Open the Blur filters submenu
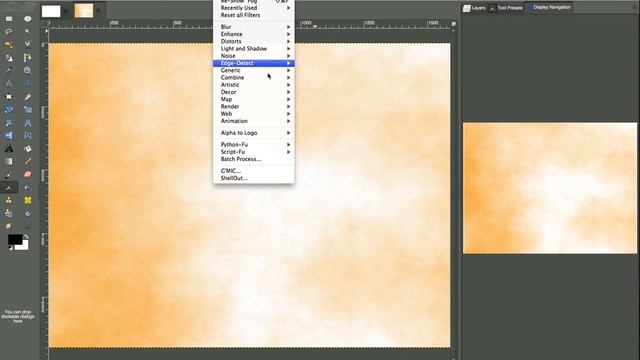The width and height of the screenshot is (640, 360). pos(253,27)
